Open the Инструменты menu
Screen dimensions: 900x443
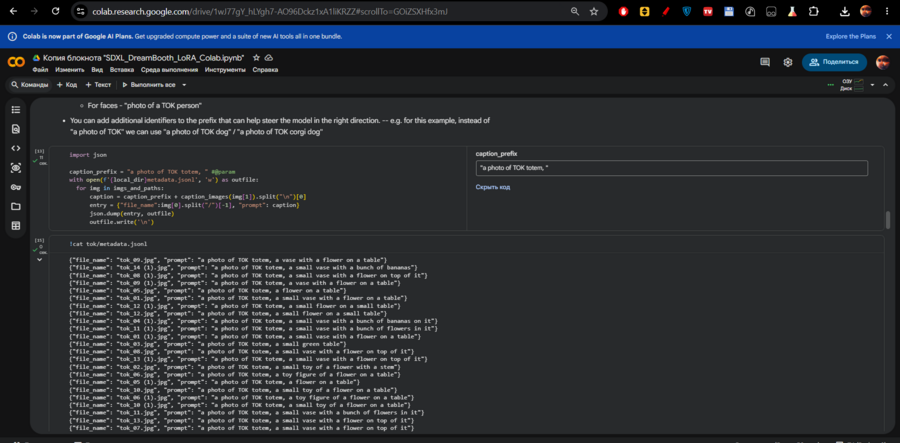tap(225, 70)
